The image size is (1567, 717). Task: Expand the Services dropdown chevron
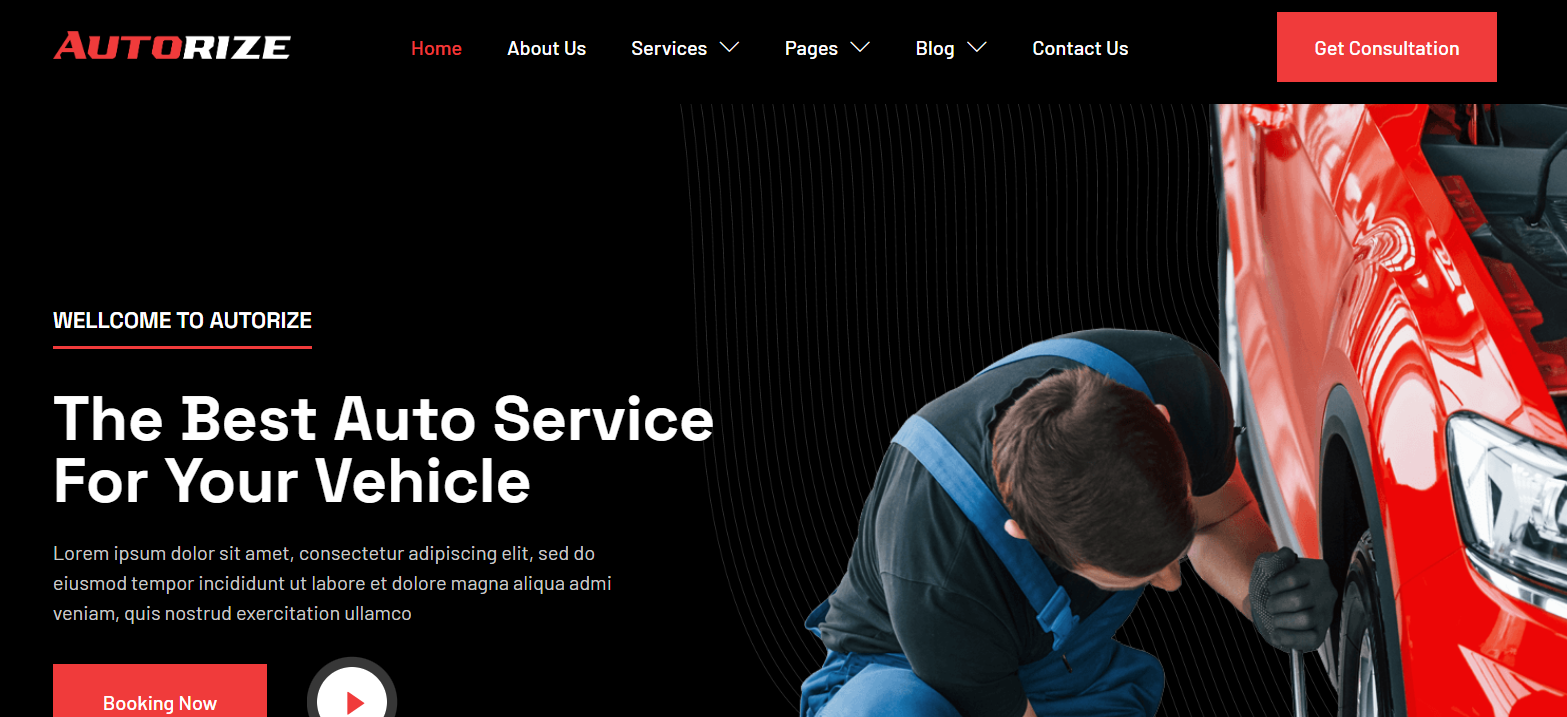(x=729, y=47)
